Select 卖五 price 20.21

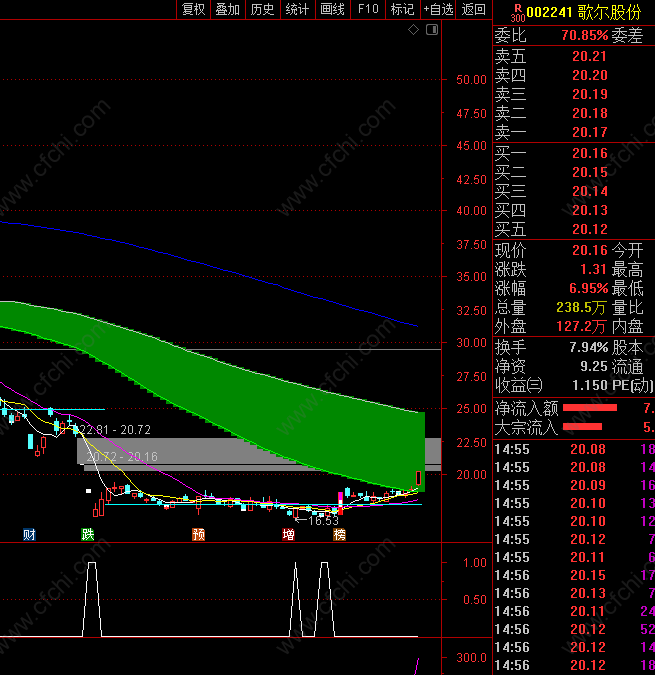click(x=589, y=56)
